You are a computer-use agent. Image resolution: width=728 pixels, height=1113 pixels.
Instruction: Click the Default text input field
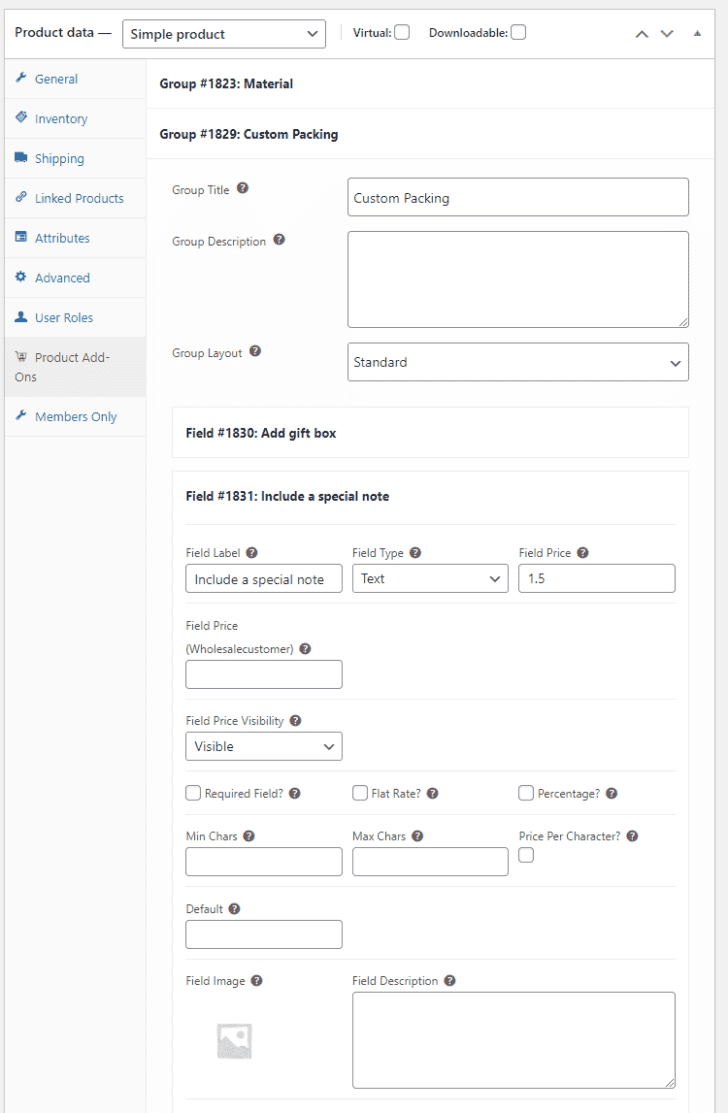point(263,934)
